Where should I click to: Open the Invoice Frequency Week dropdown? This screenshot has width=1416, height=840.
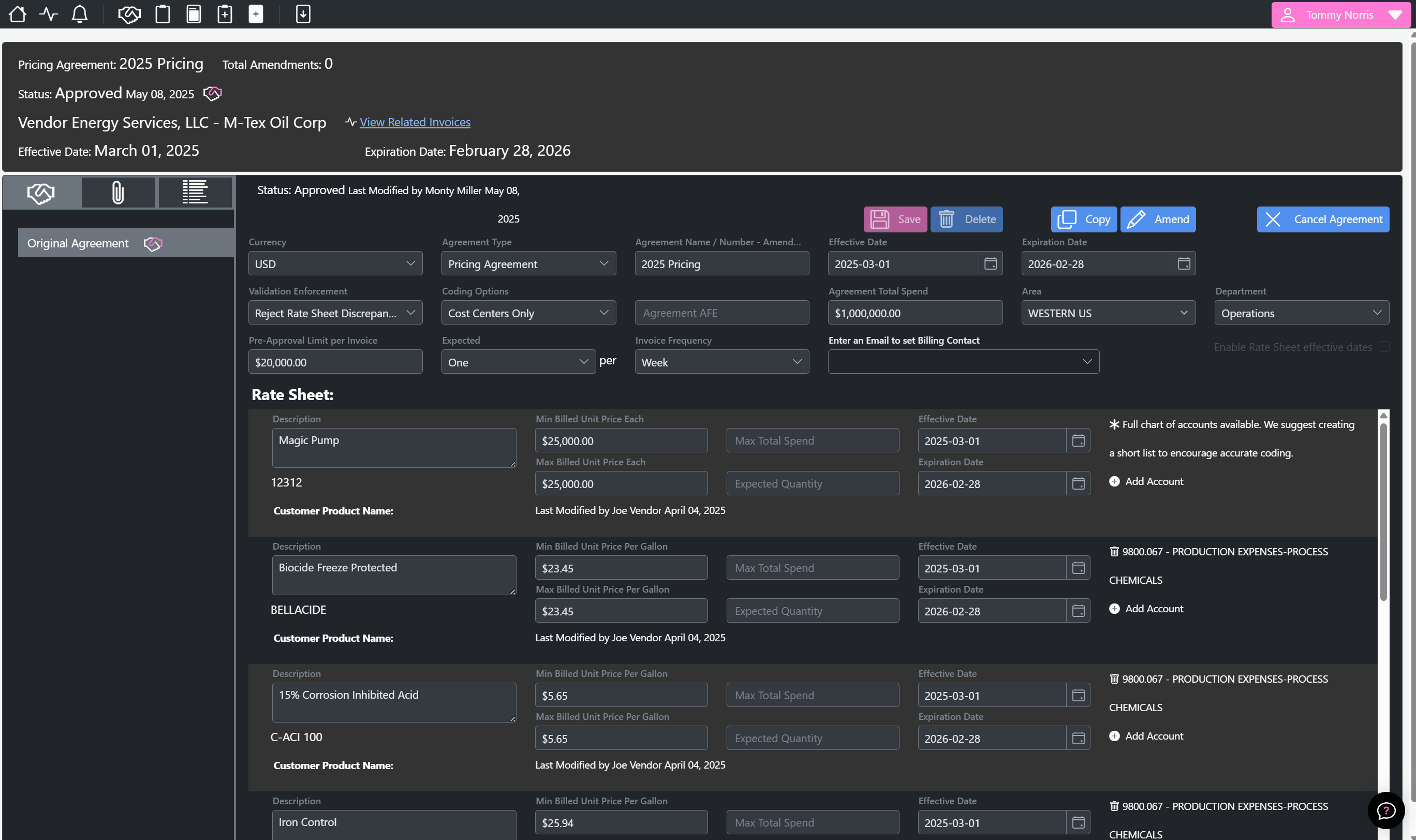coord(721,362)
